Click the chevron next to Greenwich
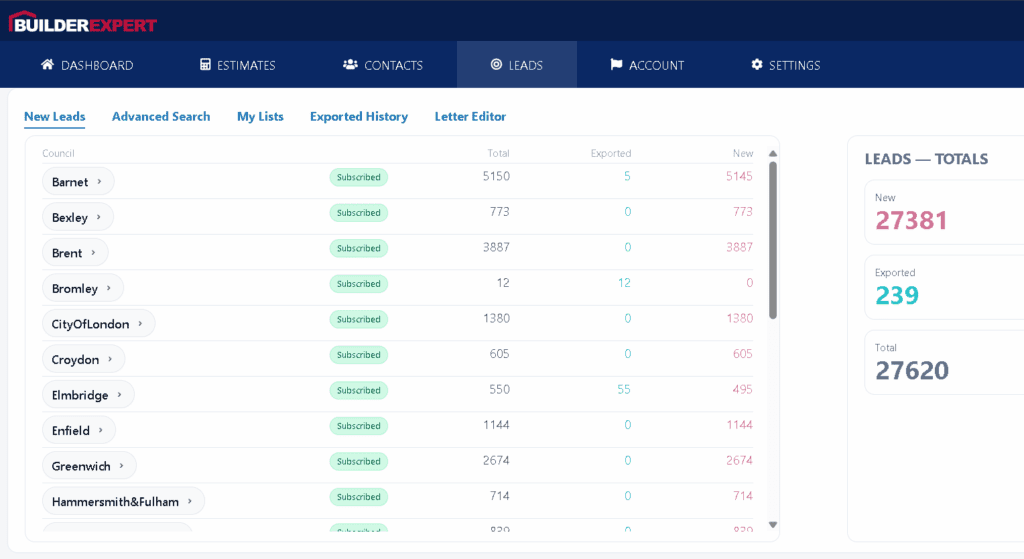The height and width of the screenshot is (559, 1024). point(121,466)
